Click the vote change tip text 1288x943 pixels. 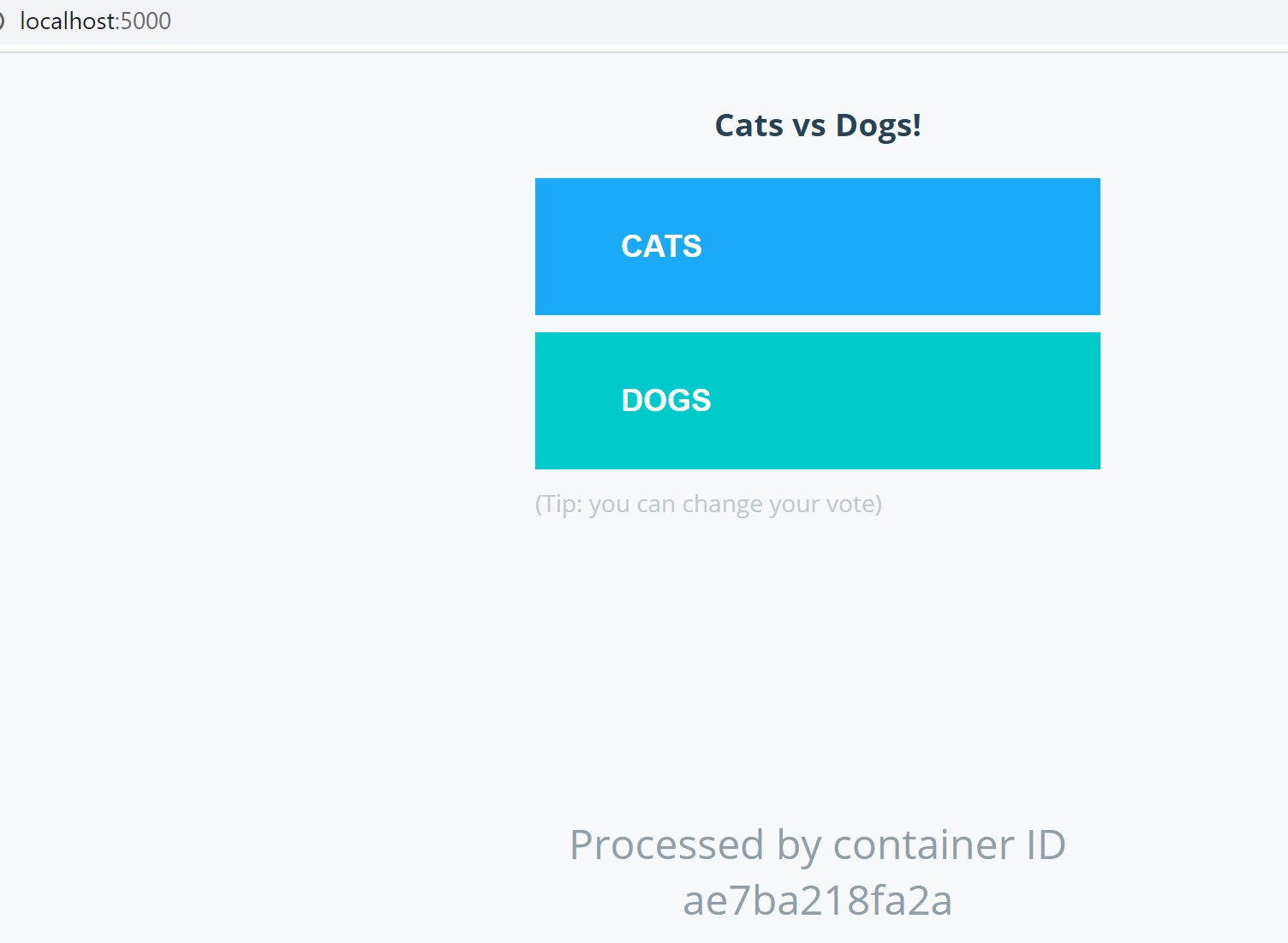pos(708,504)
